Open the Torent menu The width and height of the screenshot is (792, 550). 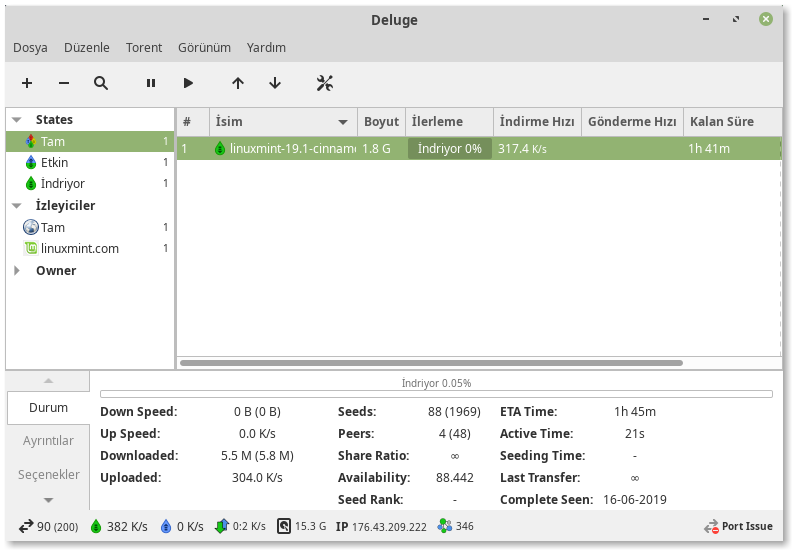(144, 47)
